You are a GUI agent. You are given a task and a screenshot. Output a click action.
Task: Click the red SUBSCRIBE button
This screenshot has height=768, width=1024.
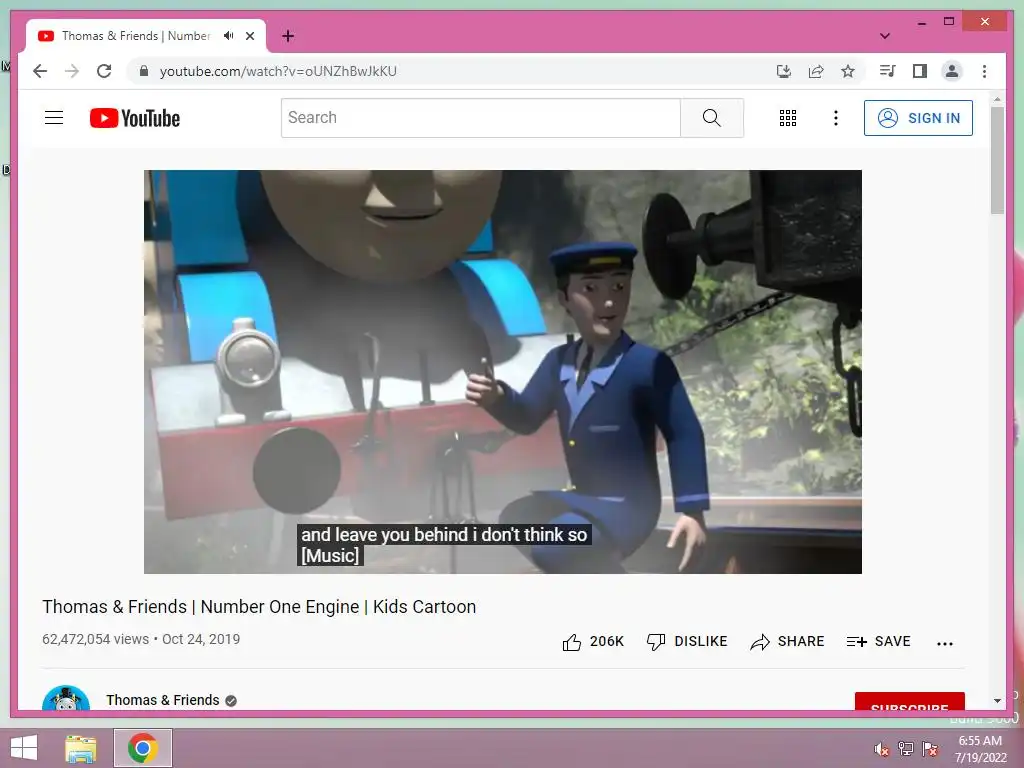(910, 701)
